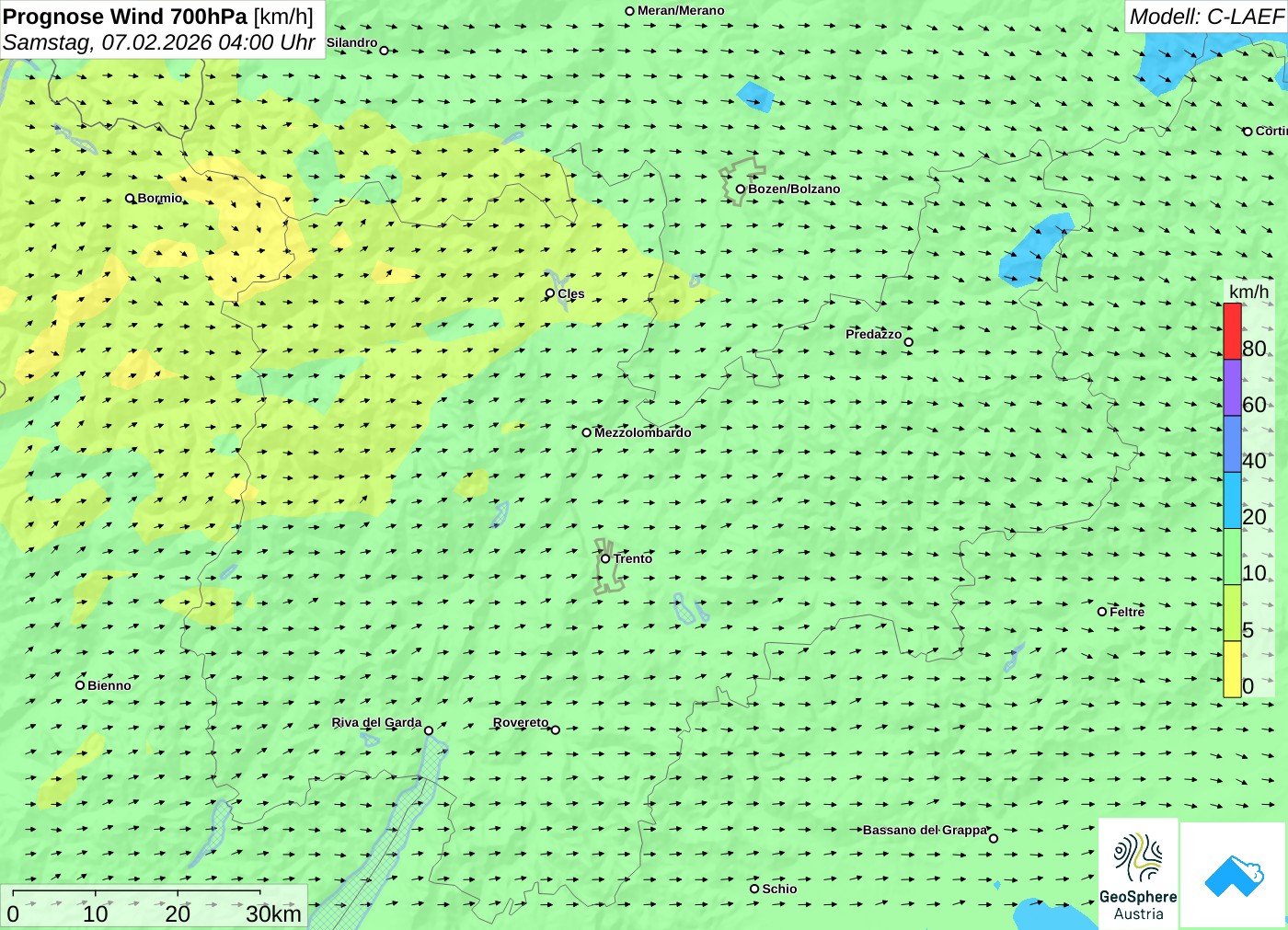
Task: Click the 'Riva del Garda' label
Action: point(376,722)
